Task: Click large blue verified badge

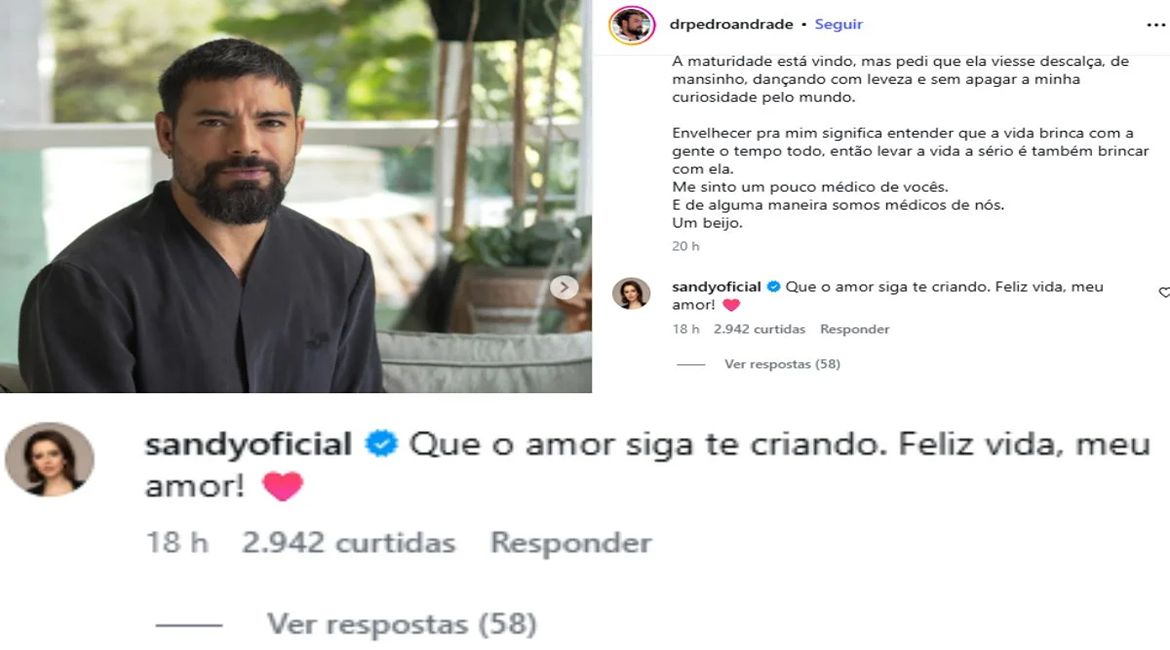Action: pyautogui.click(x=381, y=444)
